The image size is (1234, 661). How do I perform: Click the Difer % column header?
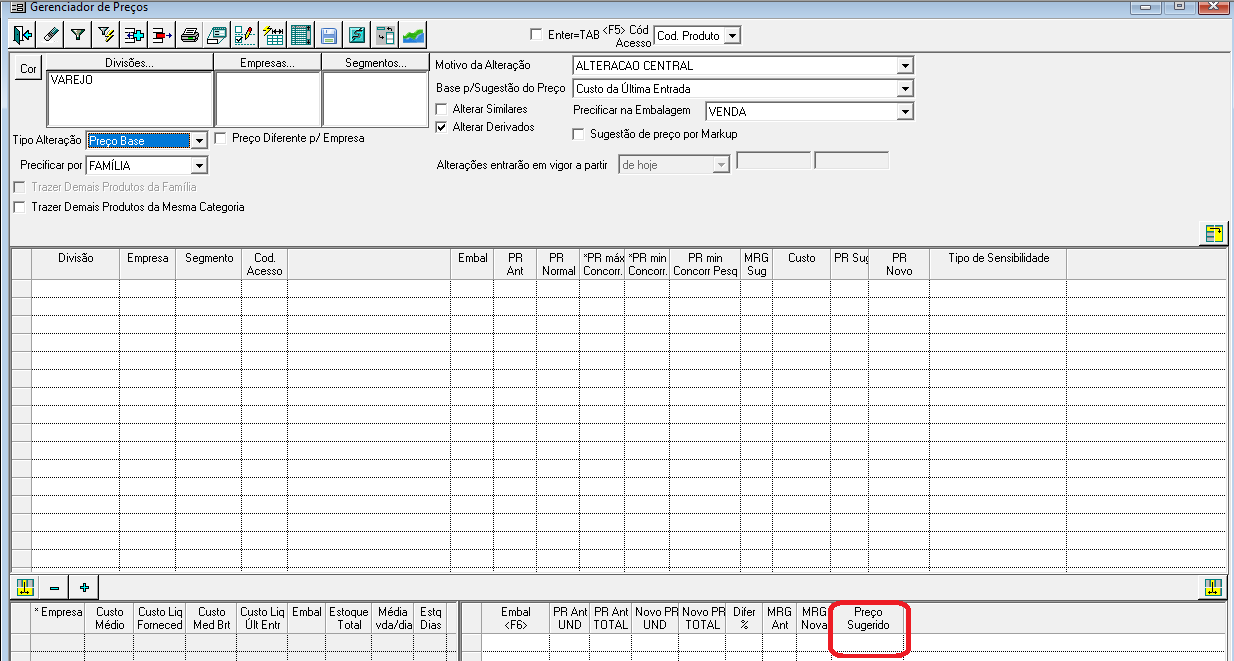pos(744,618)
